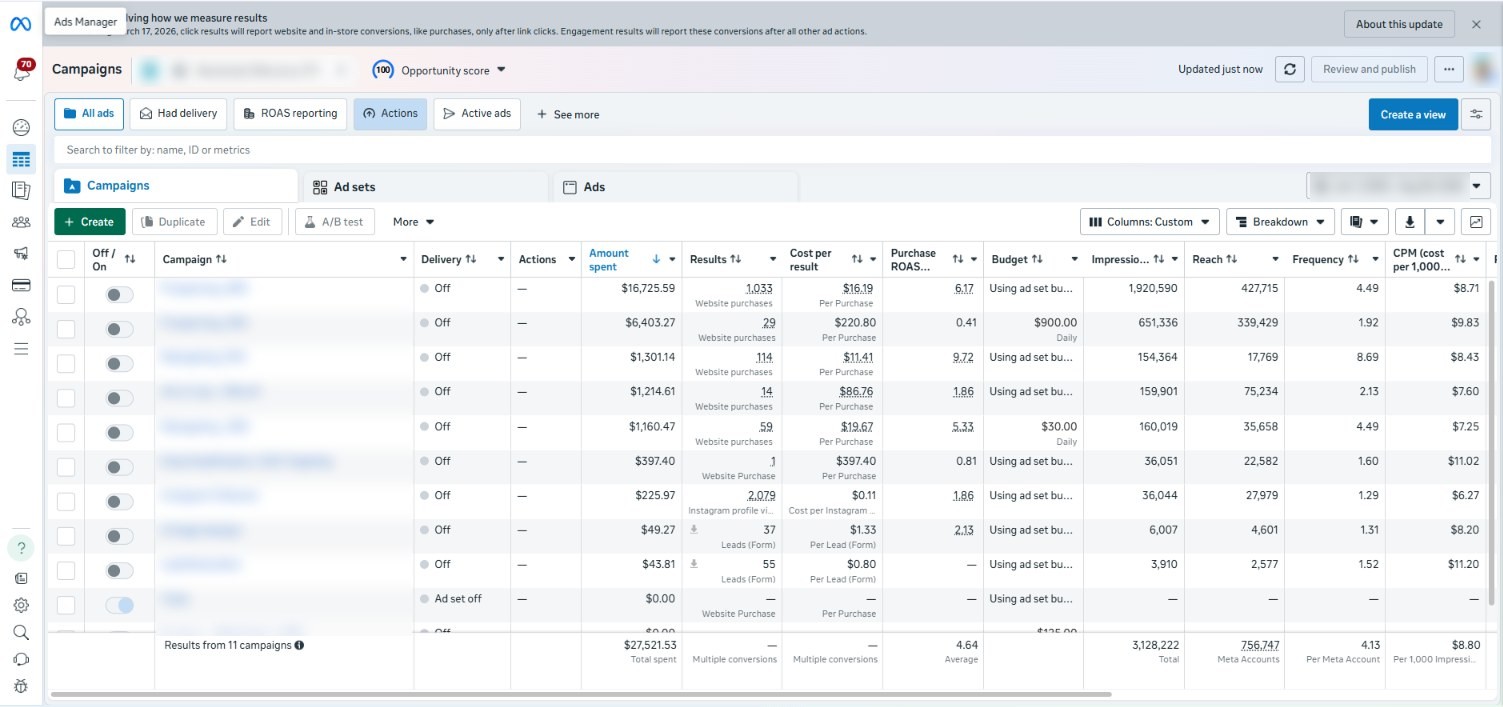Sort the Campaign column arrows

click(x=221, y=259)
